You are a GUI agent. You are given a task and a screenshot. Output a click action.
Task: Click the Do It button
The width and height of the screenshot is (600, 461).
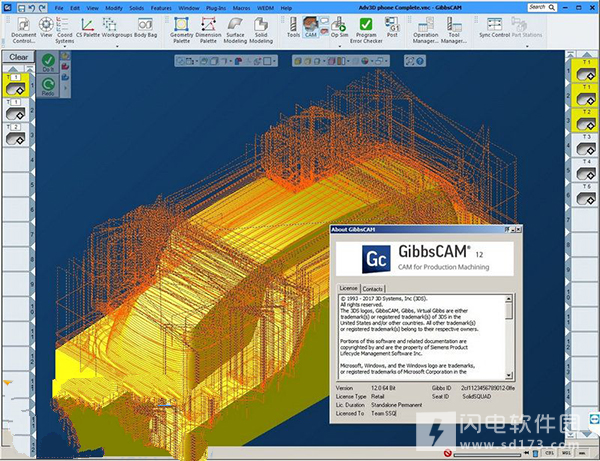48,63
